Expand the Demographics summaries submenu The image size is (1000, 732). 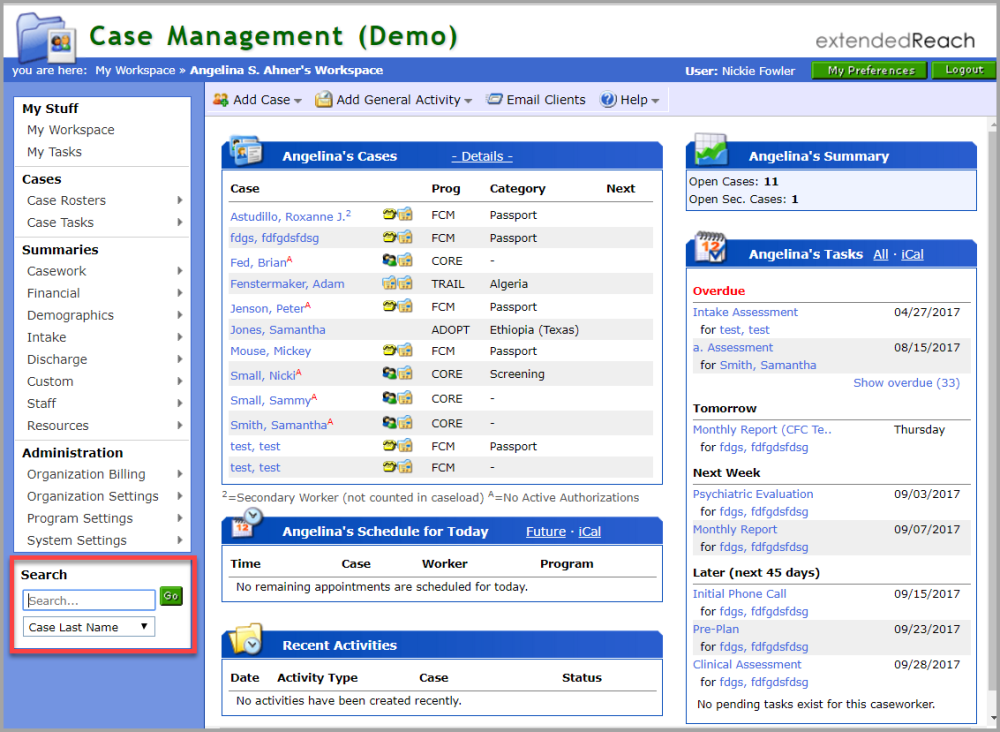[x=180, y=315]
